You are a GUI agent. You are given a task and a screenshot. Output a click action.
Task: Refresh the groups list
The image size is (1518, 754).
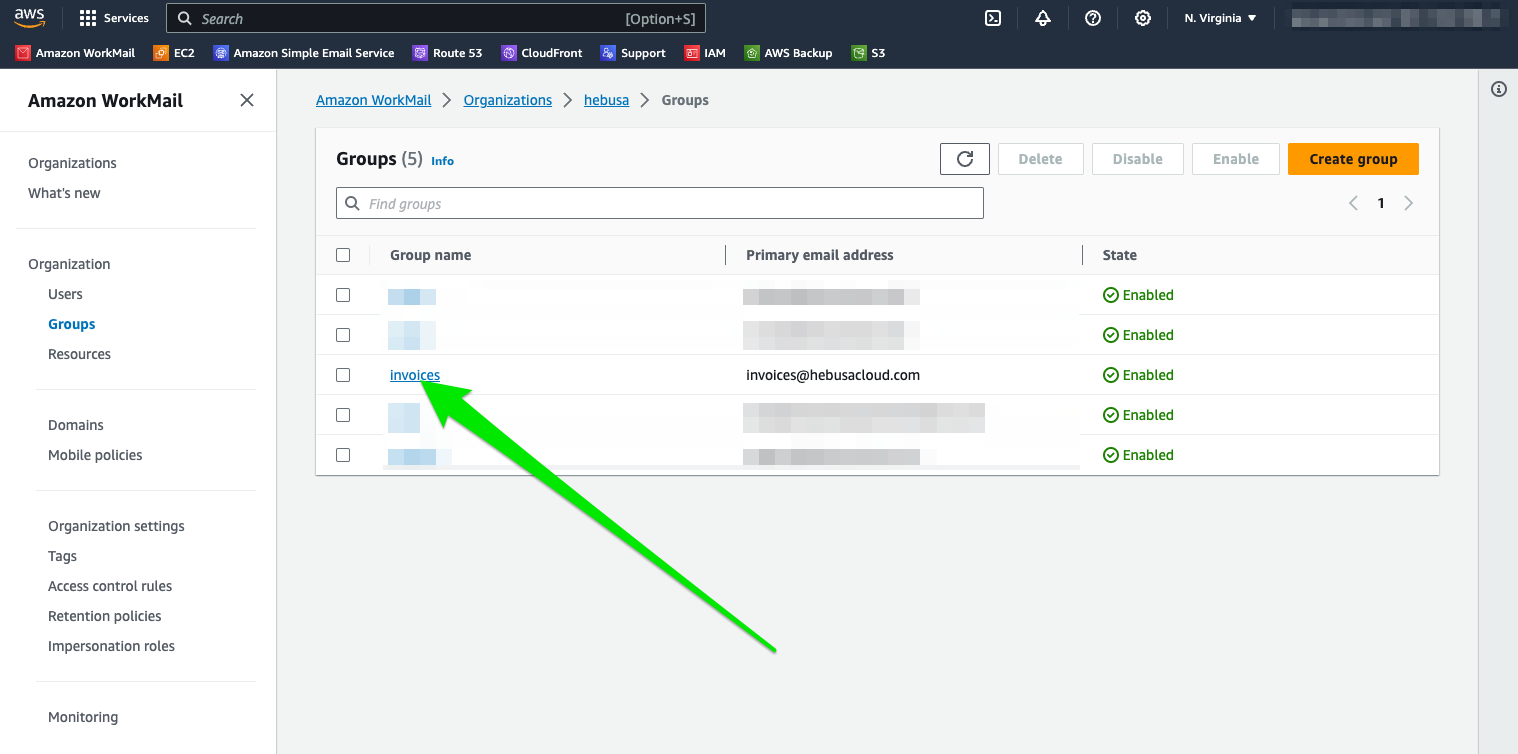[964, 159]
